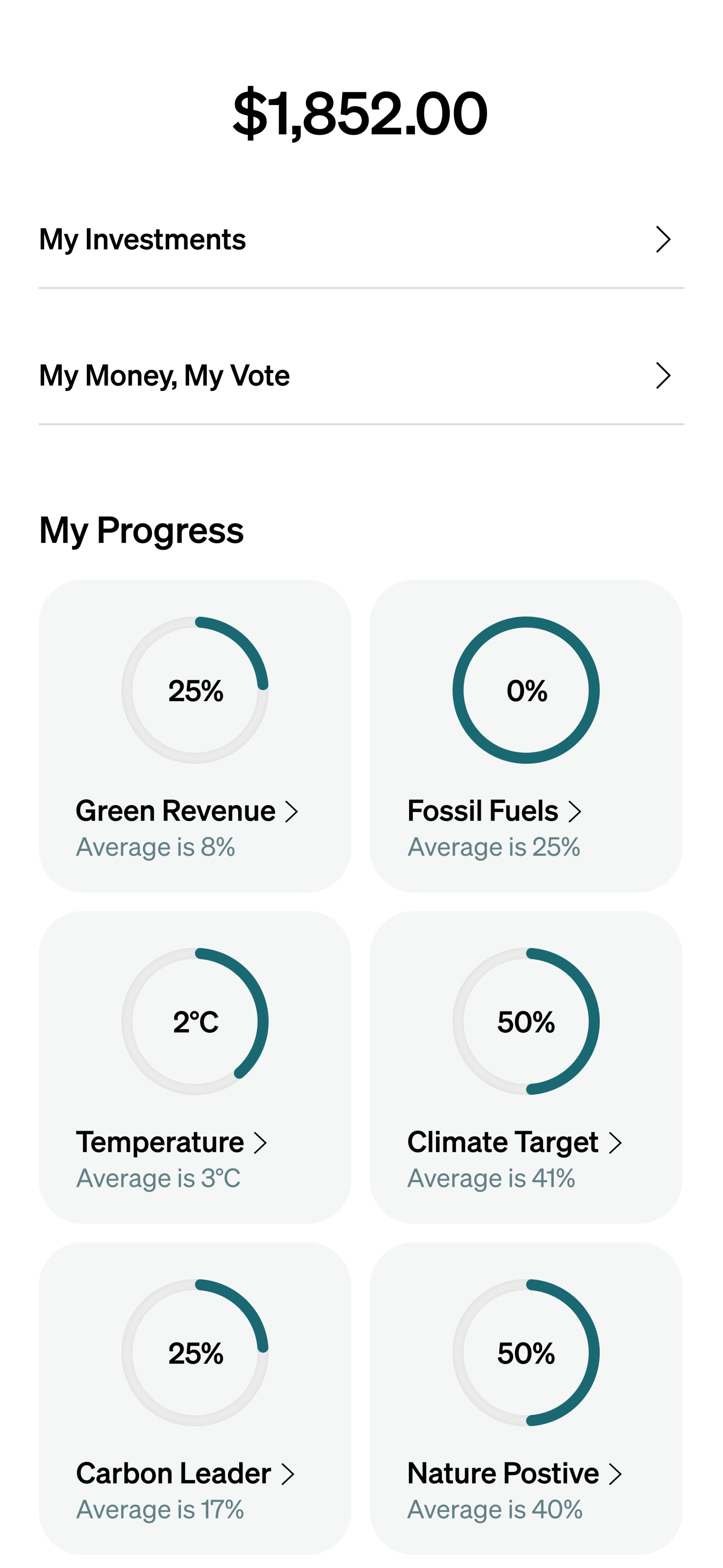Open Green Revenue details link
723x1568 pixels.
tap(175, 812)
